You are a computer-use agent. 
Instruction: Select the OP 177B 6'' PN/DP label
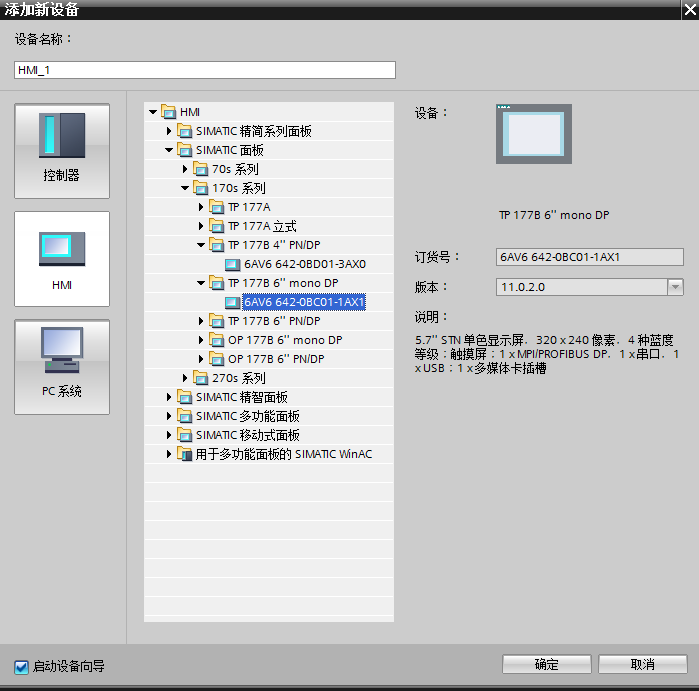(276, 359)
